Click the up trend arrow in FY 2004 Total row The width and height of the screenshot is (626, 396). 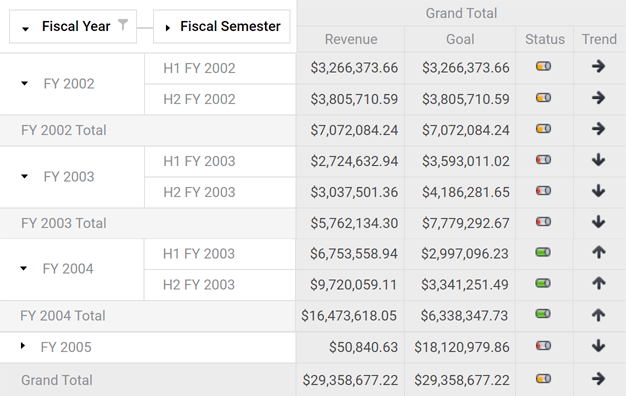coord(598,315)
